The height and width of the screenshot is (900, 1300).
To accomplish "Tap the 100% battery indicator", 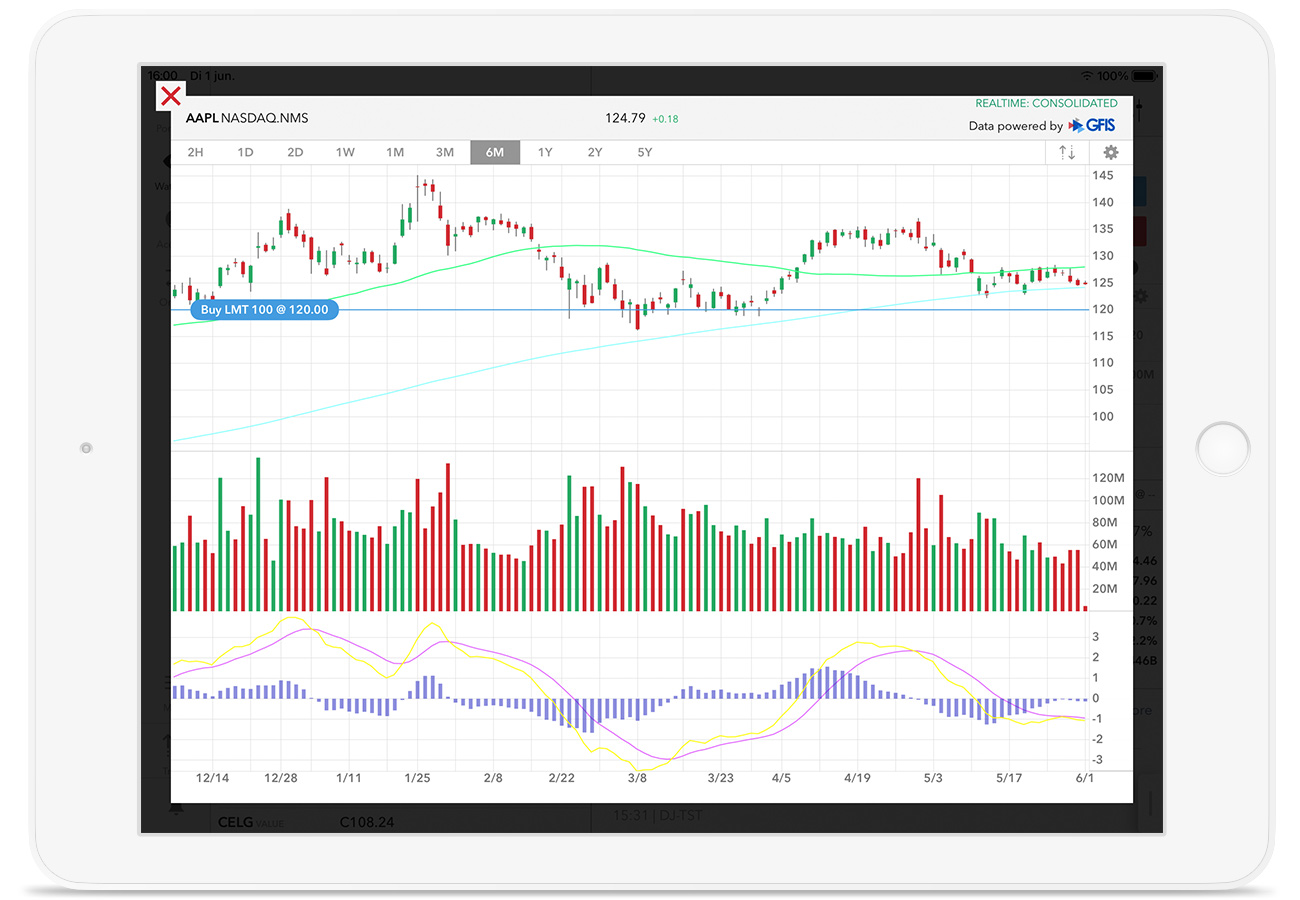I will pyautogui.click(x=1128, y=76).
